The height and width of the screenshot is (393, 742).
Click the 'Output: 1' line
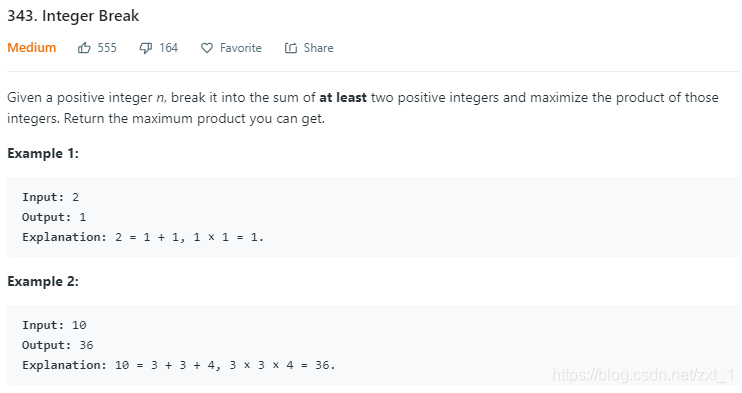[54, 217]
